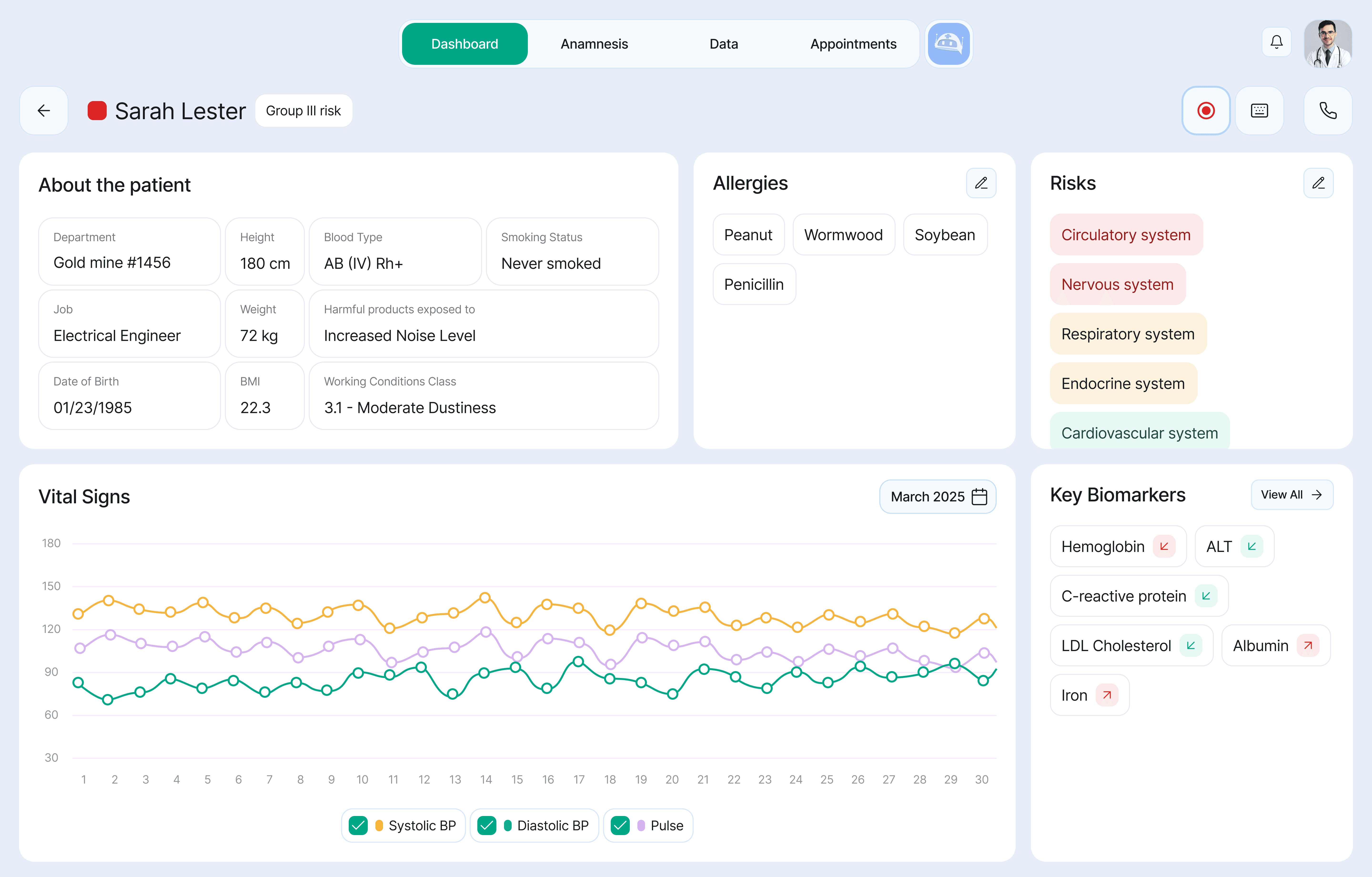Image resolution: width=1372 pixels, height=877 pixels.
Task: Go back with the arrow button
Action: pyautogui.click(x=44, y=111)
